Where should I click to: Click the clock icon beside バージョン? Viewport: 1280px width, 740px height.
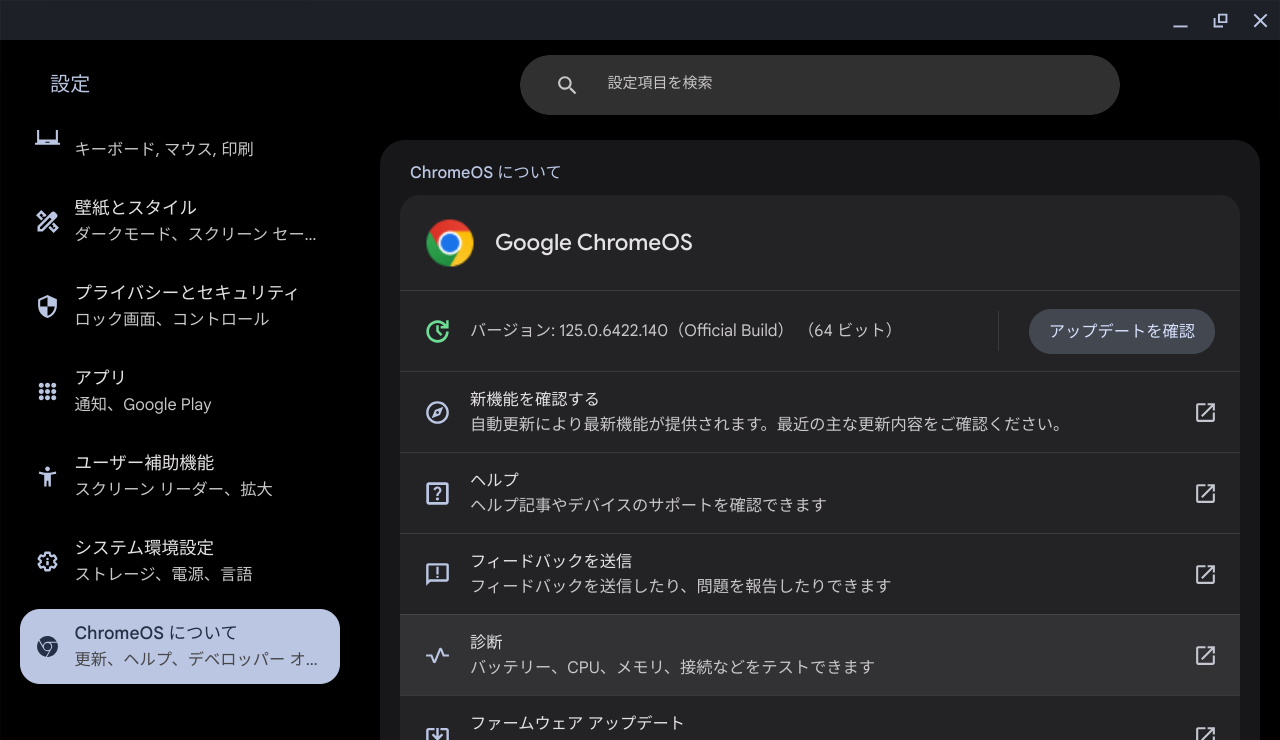(x=437, y=330)
